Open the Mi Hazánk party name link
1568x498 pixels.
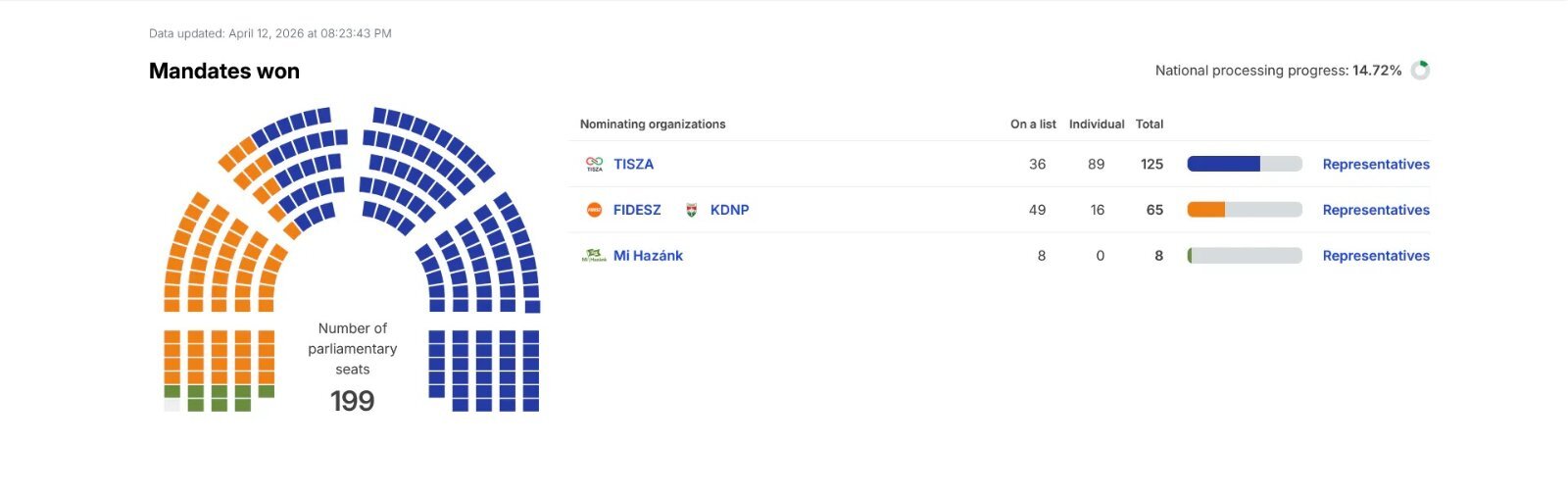648,256
